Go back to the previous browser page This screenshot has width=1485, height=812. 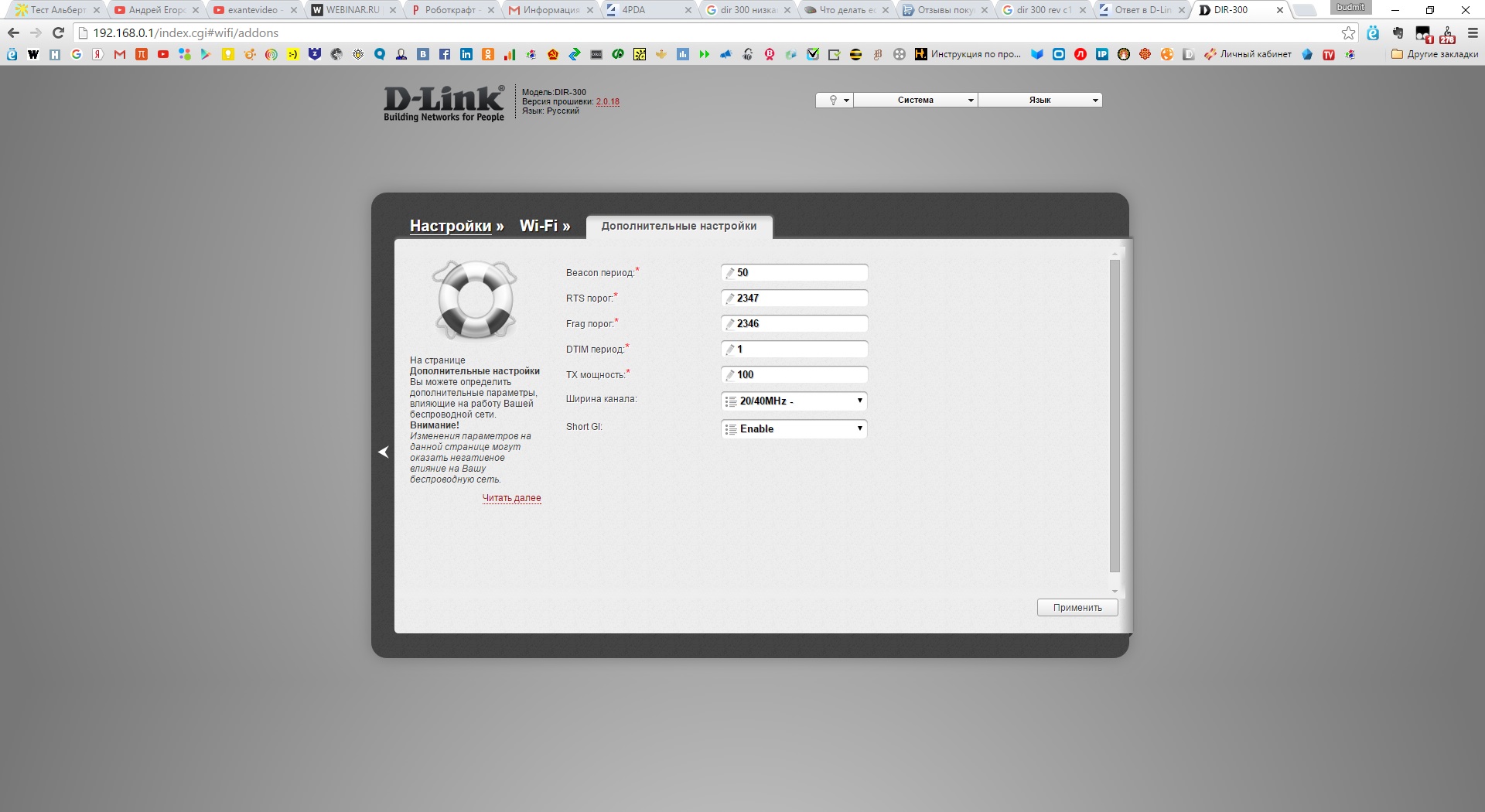(13, 33)
